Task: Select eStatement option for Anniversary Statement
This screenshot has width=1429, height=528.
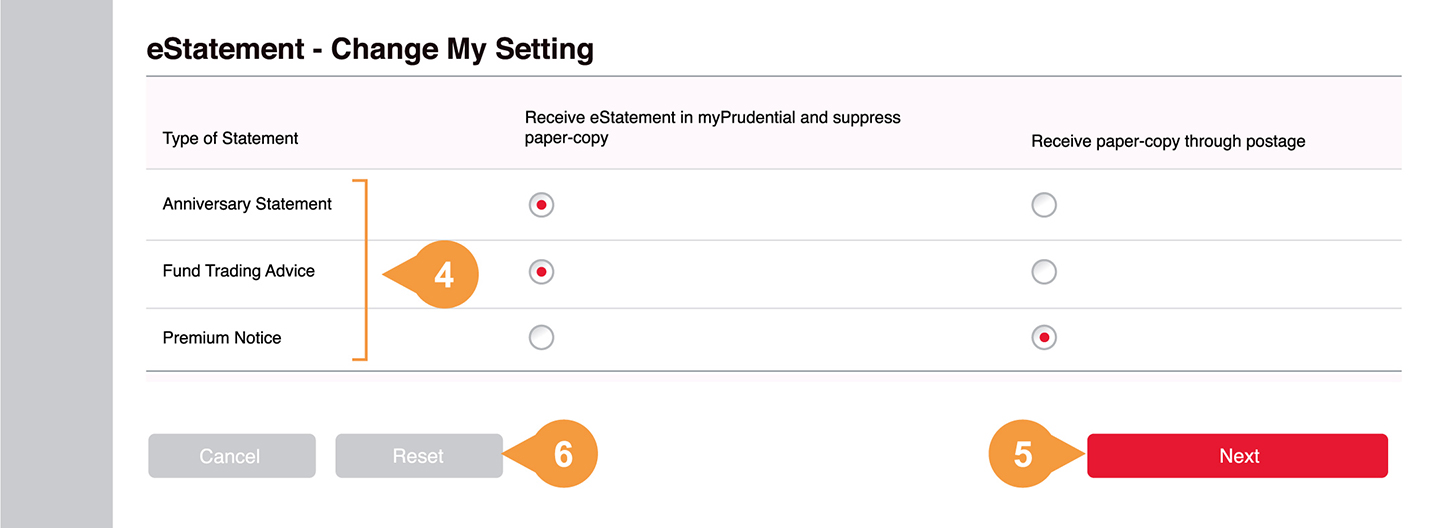Action: (541, 205)
